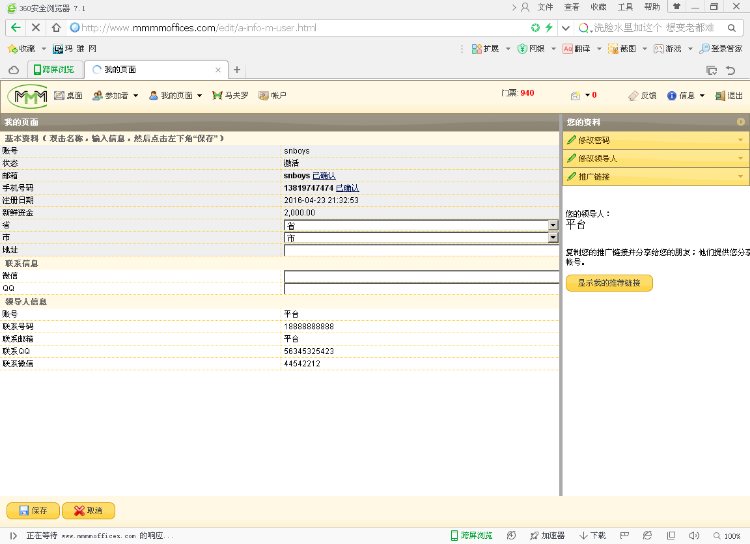Open the 帮助 Help menu
Image resolution: width=750 pixels, height=544 pixels.
pos(652,7)
